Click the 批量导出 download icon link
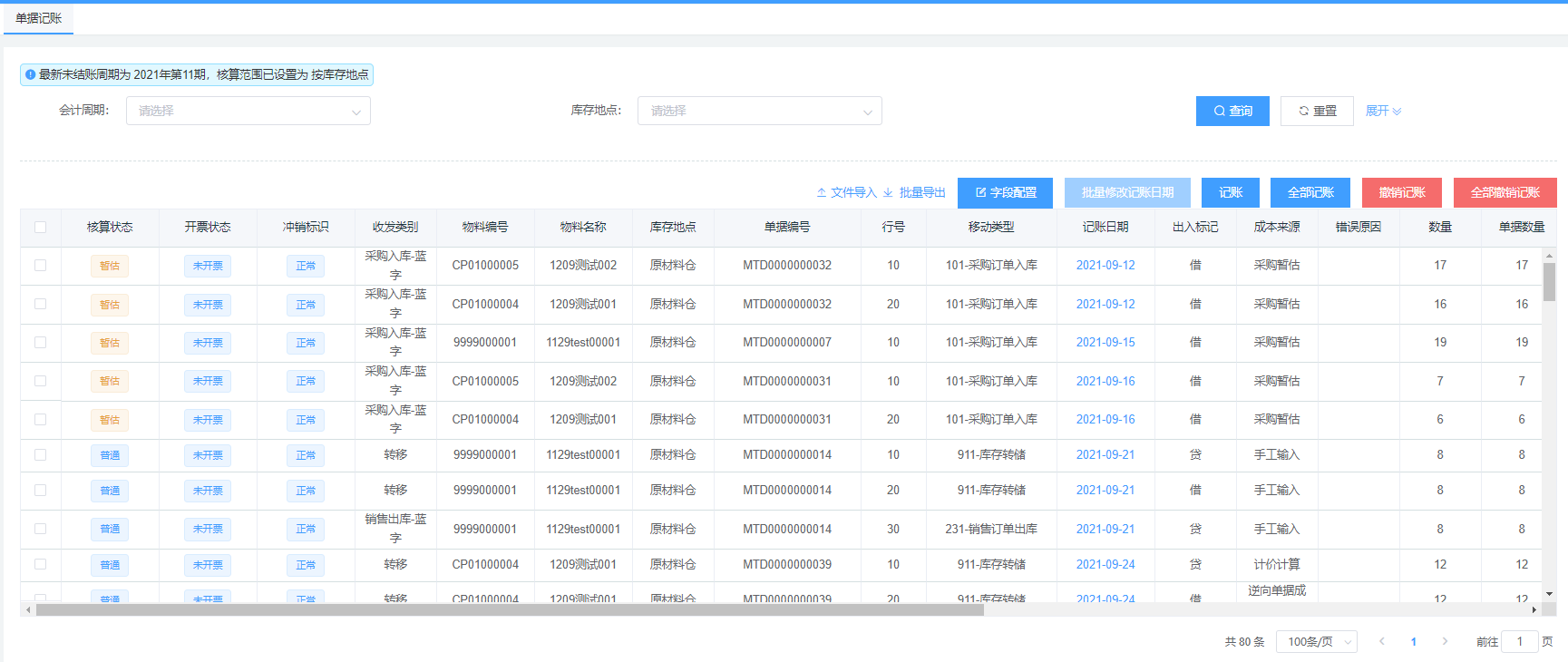The image size is (1568, 662). (x=914, y=192)
